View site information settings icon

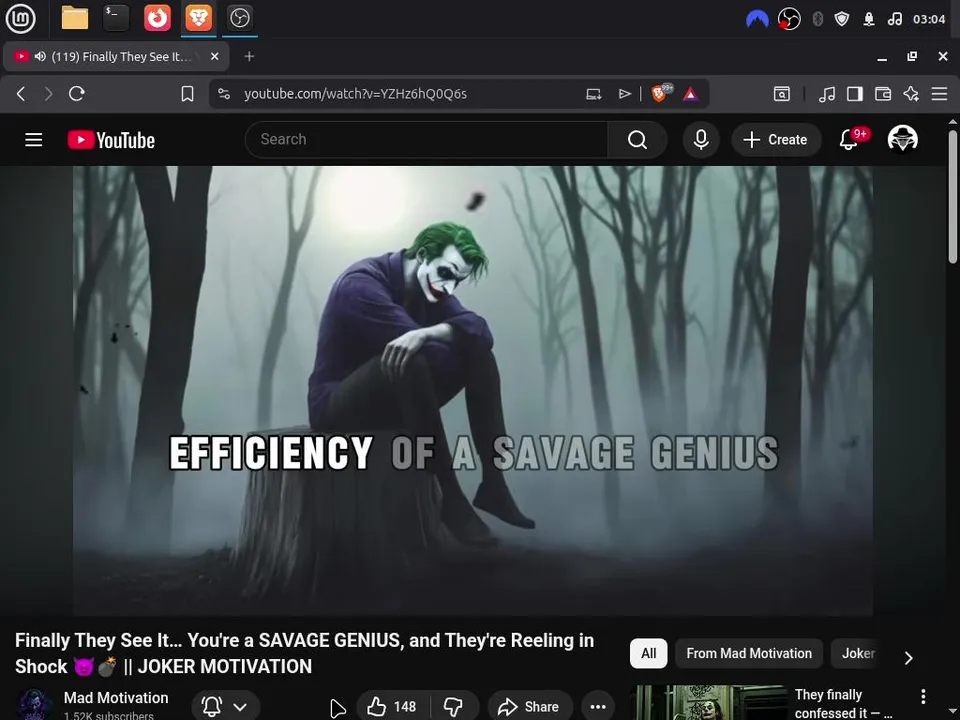click(x=224, y=94)
